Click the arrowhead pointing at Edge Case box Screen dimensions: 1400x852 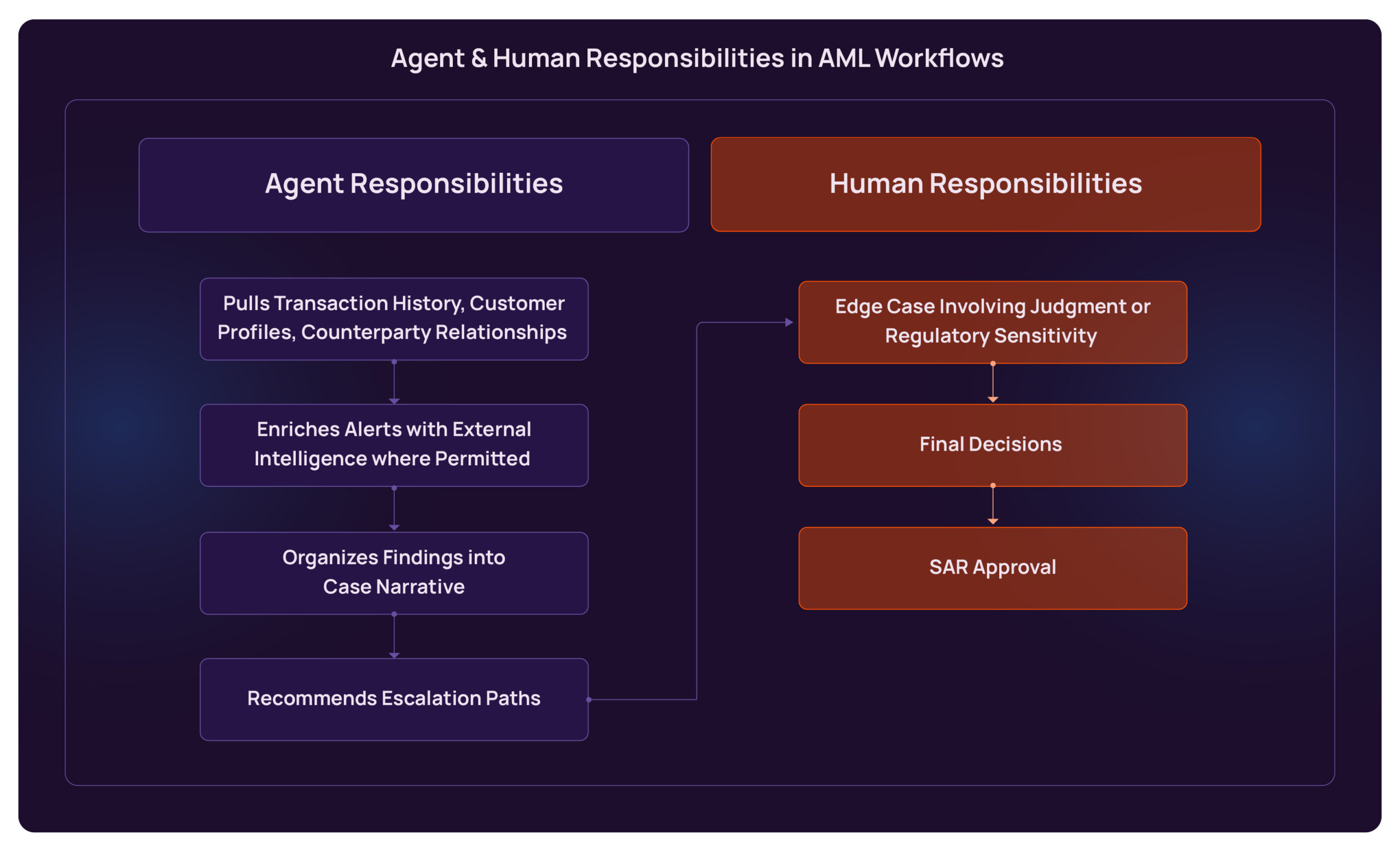(790, 323)
